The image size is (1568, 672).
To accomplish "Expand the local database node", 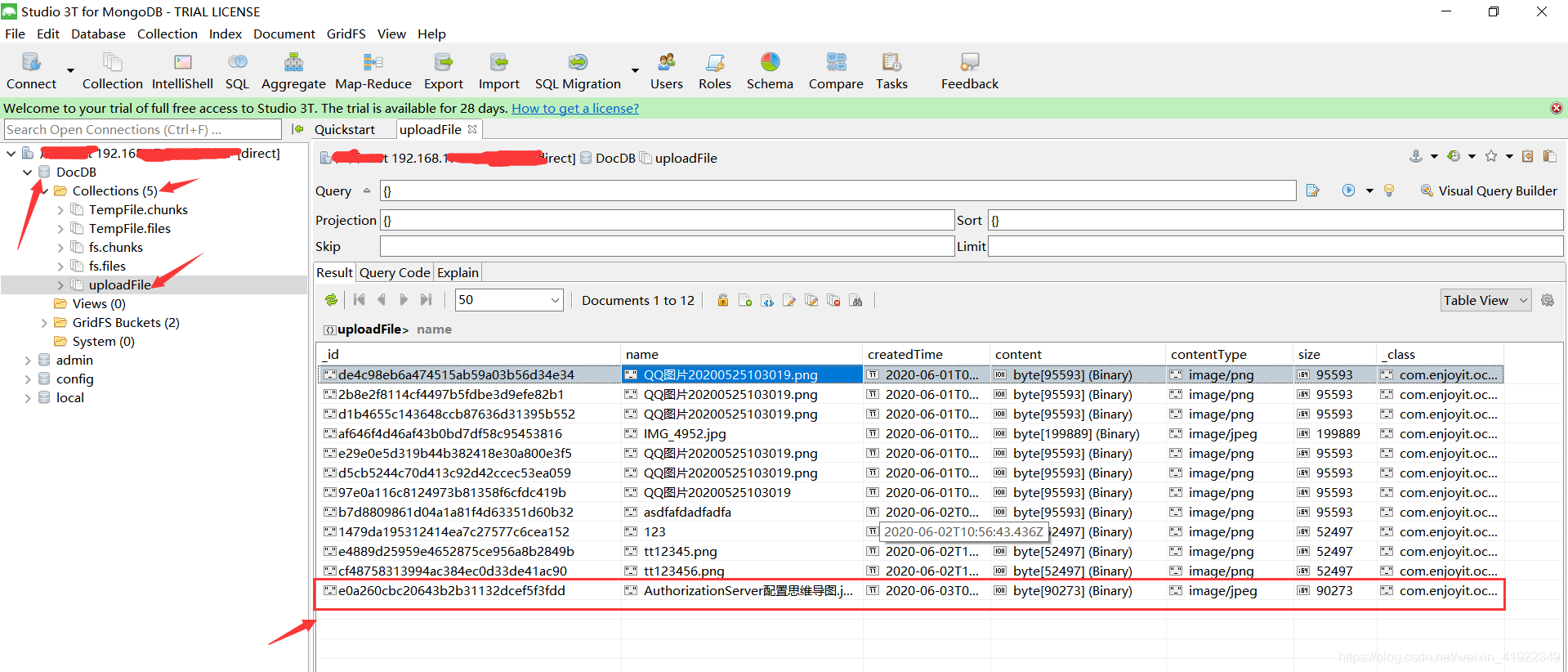I will tap(28, 398).
